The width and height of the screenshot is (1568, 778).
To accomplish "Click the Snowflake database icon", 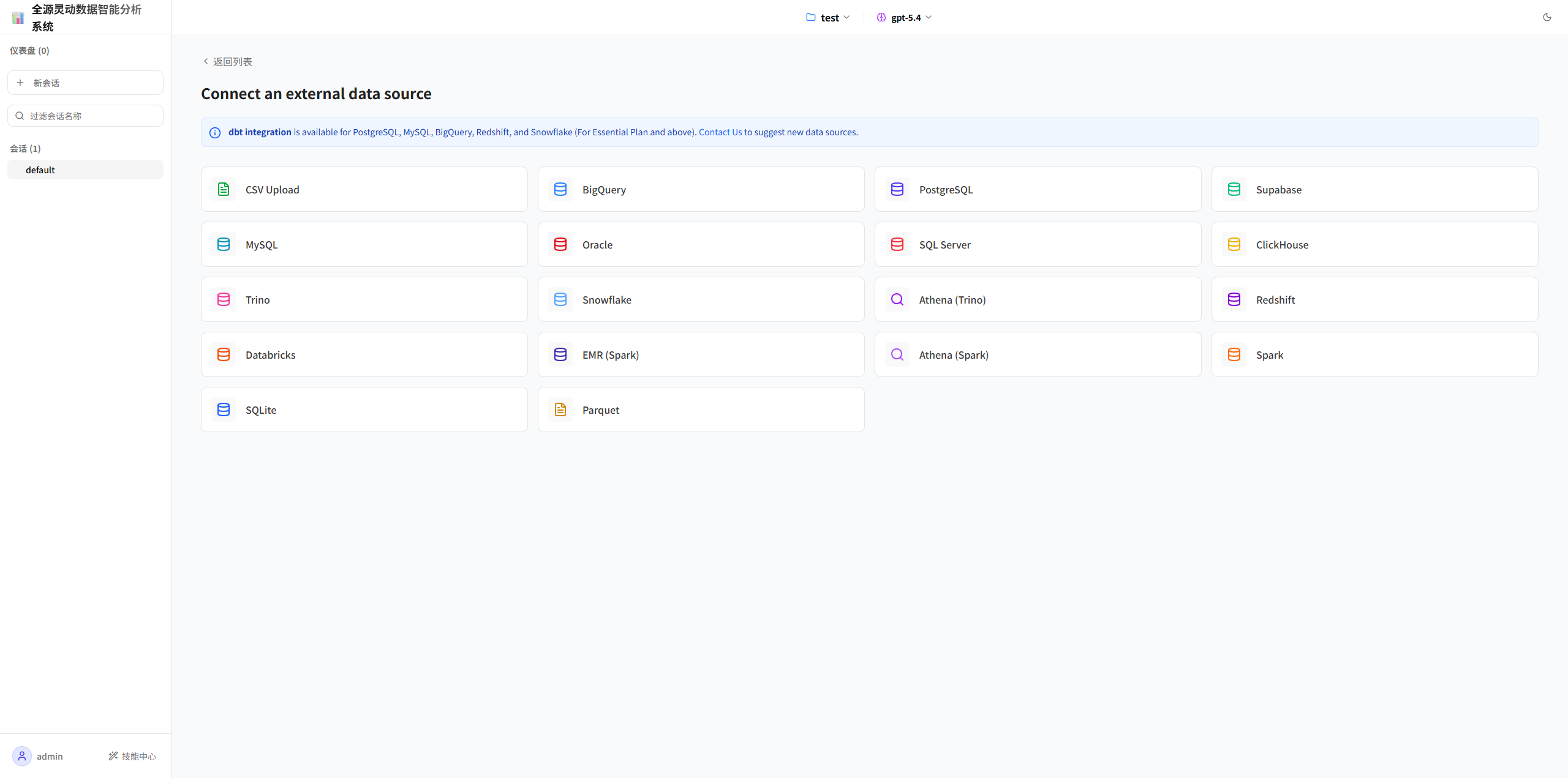I will pyautogui.click(x=560, y=299).
